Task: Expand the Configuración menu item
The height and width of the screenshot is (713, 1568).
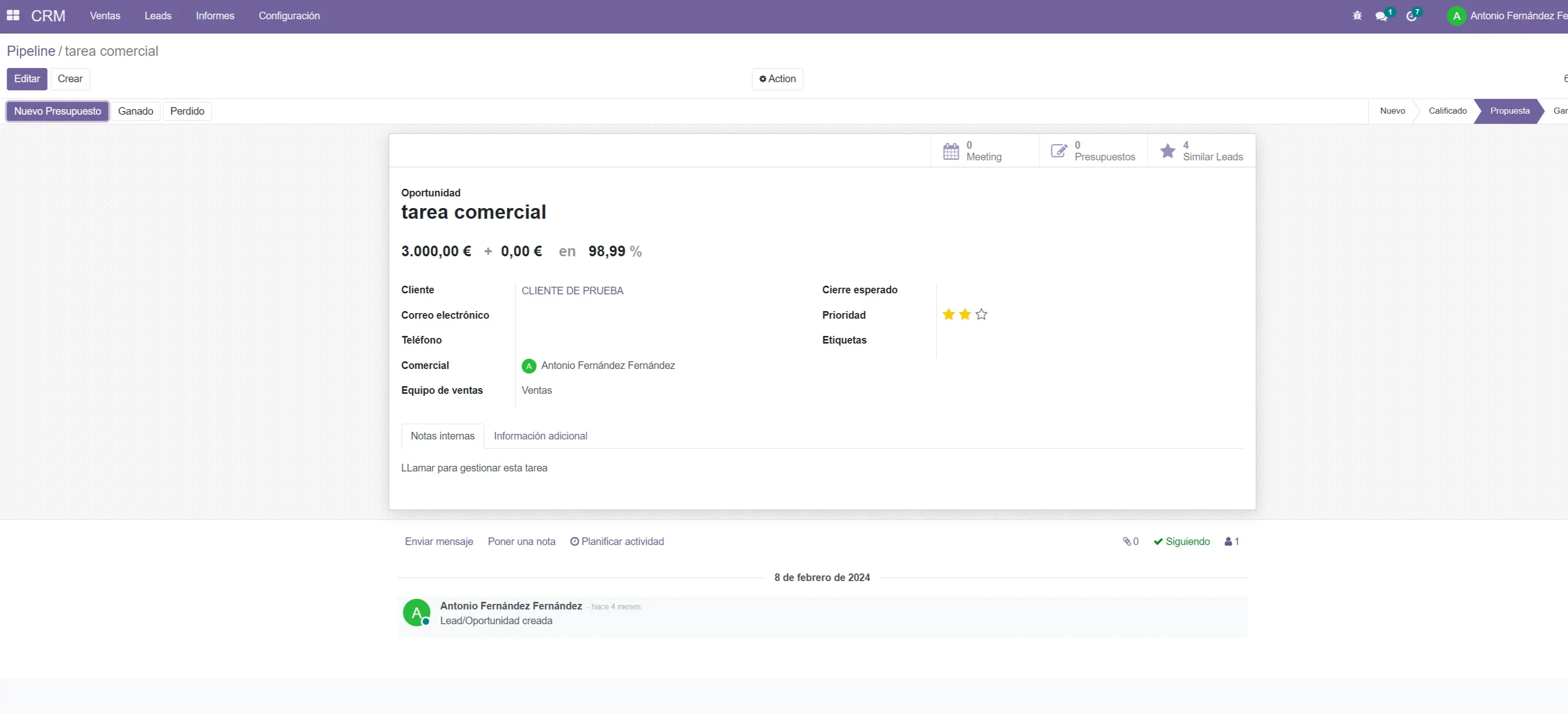Action: click(288, 16)
